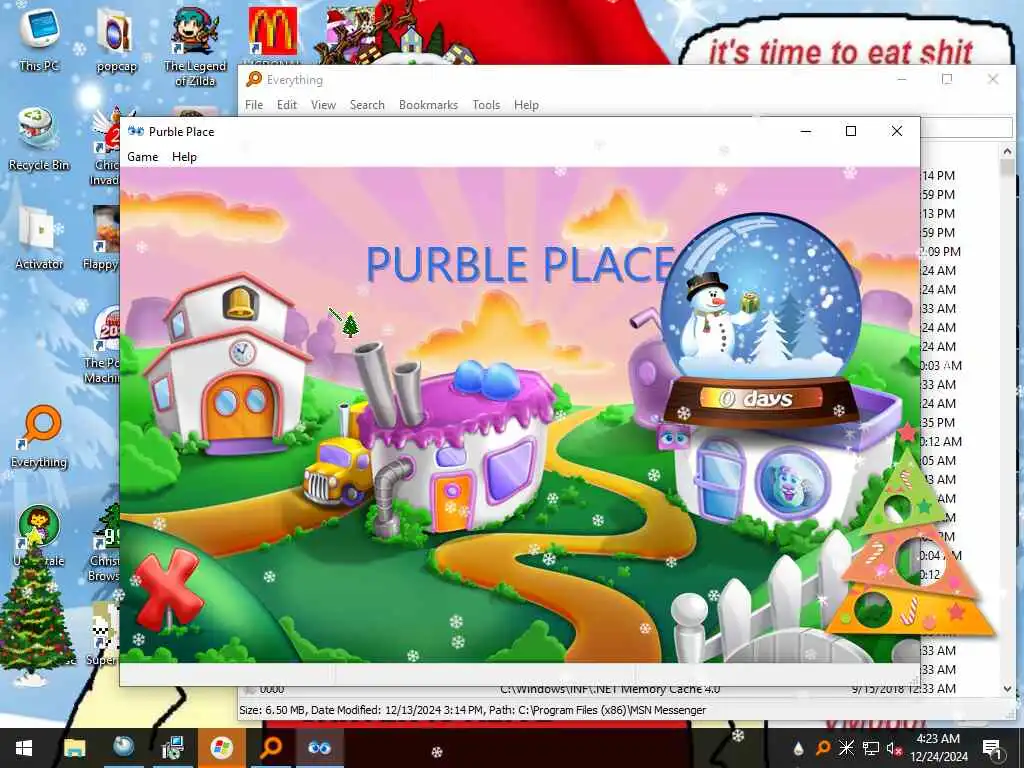Screen dimensions: 1024x768
Task: Select the Everything desktop shortcut icon
Action: tap(39, 436)
